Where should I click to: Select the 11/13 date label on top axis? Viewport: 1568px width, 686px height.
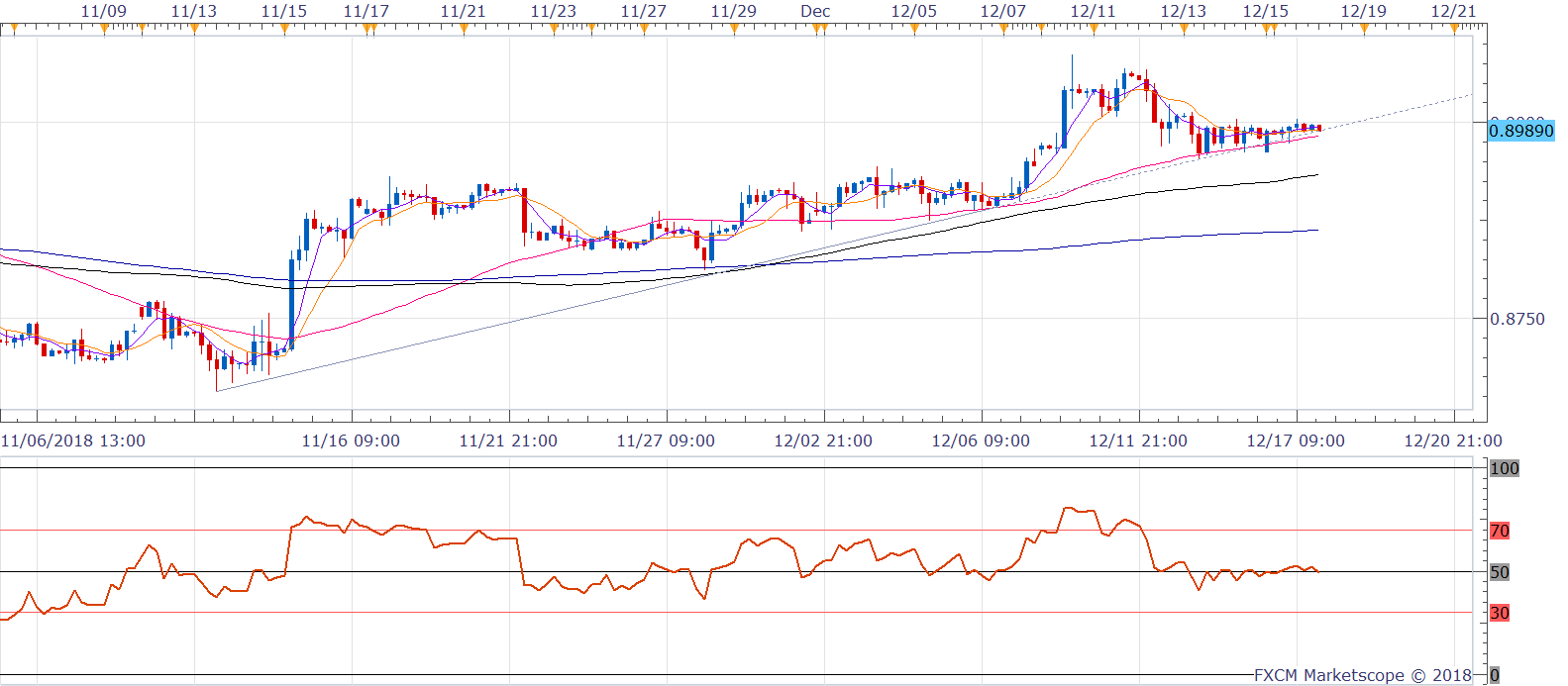pyautogui.click(x=194, y=11)
